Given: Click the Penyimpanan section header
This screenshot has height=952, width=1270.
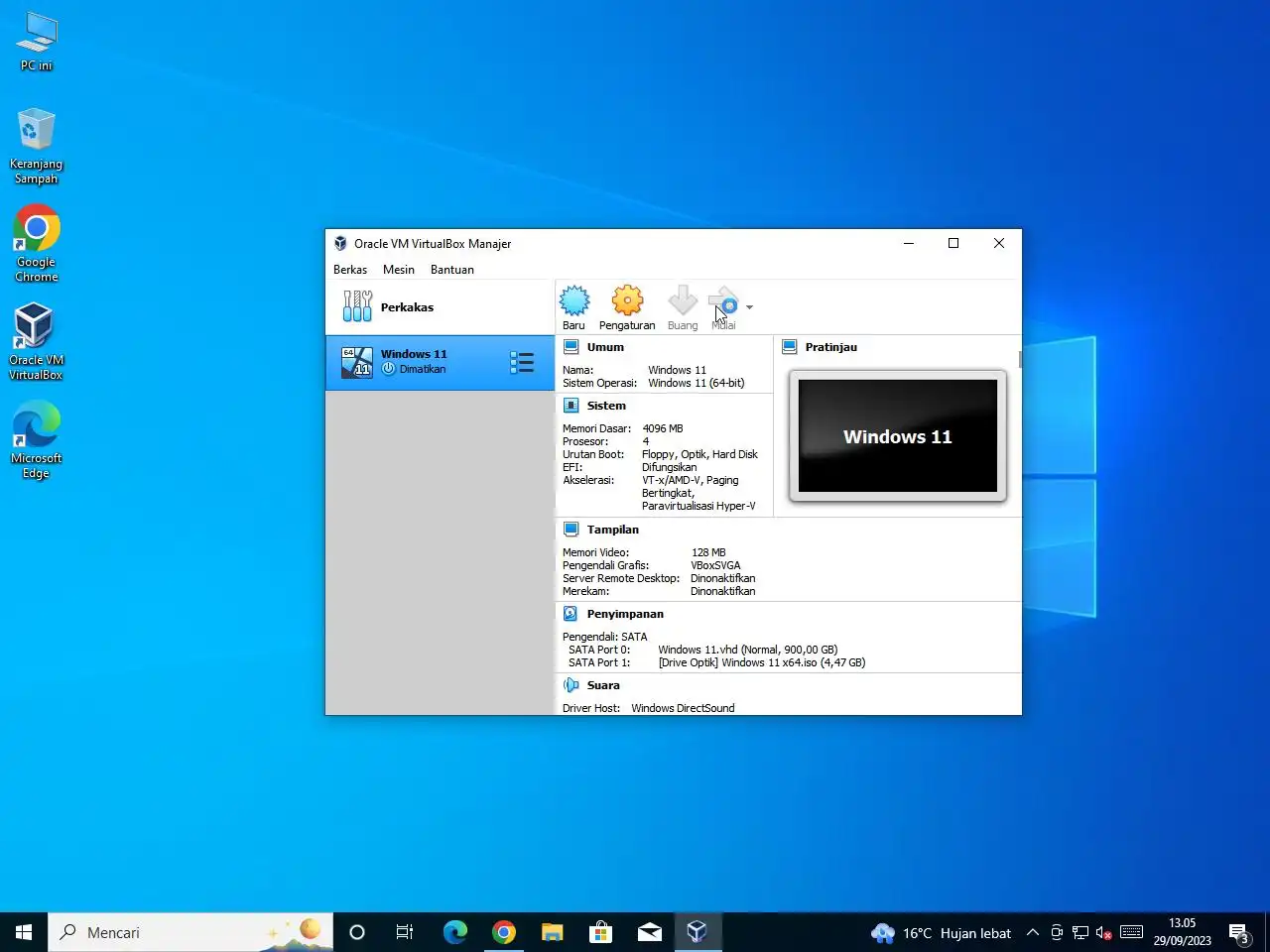Looking at the screenshot, I should [625, 614].
